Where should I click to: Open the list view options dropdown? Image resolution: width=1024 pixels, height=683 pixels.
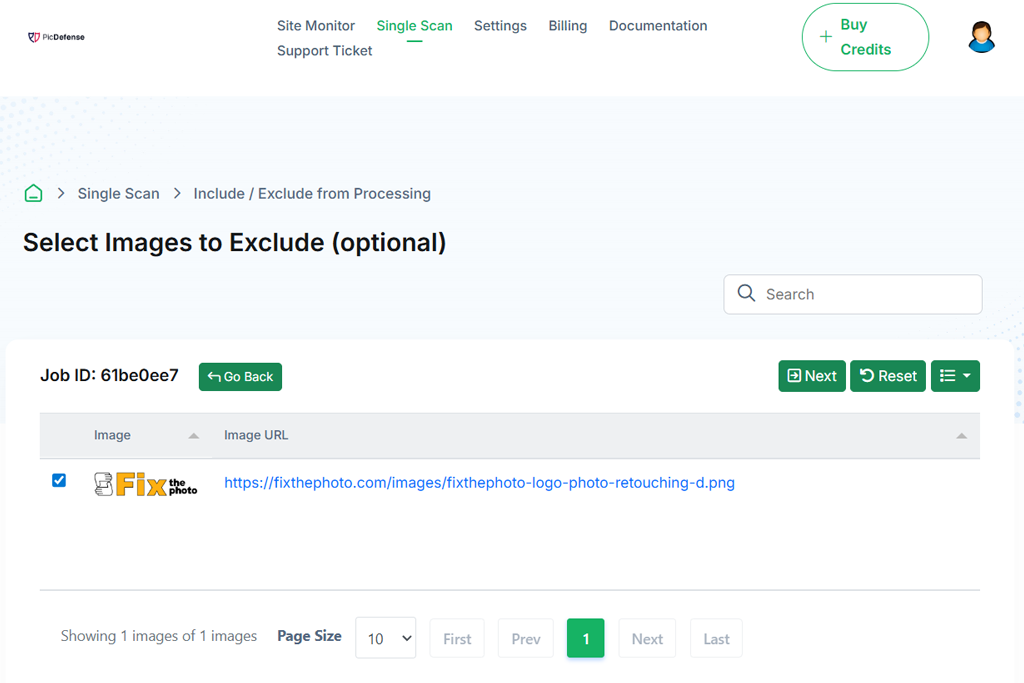[955, 376]
